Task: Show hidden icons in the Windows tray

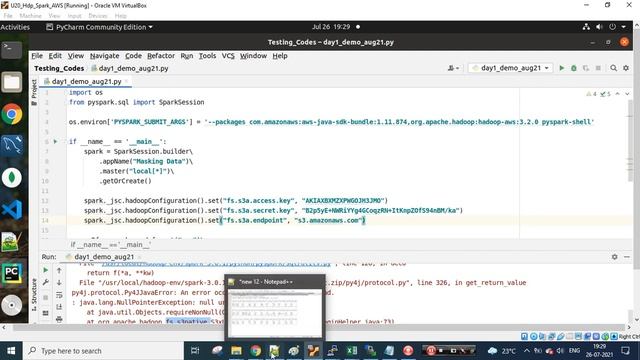Action: 527,351
